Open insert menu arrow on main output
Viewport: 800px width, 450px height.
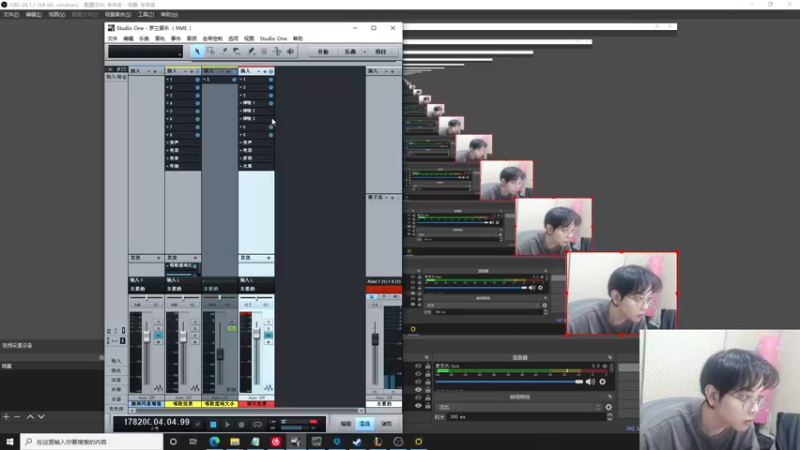pos(386,71)
